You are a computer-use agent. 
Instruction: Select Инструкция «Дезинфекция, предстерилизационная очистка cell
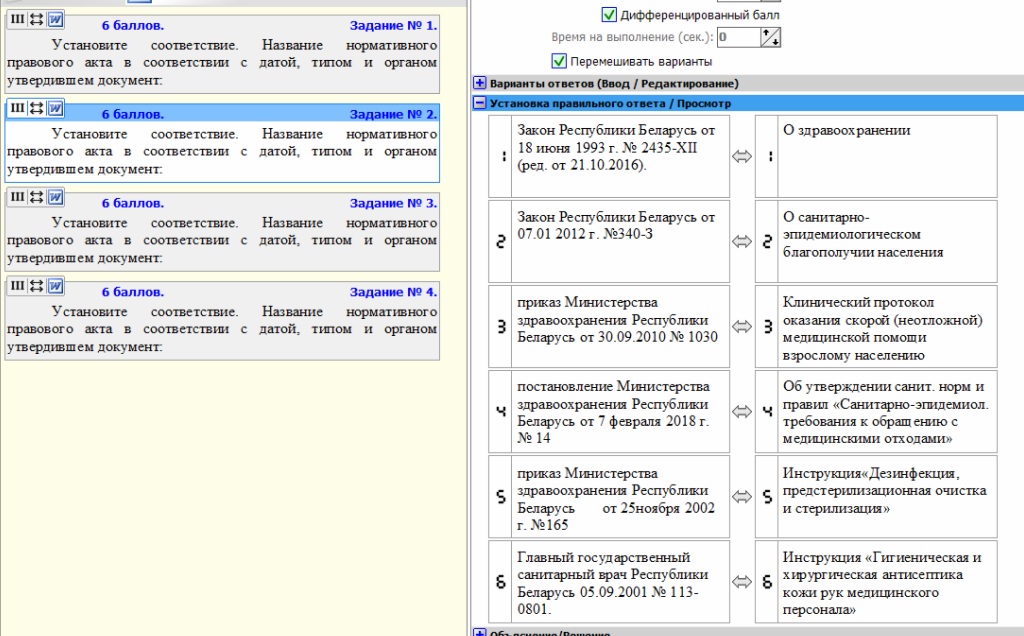pos(887,497)
